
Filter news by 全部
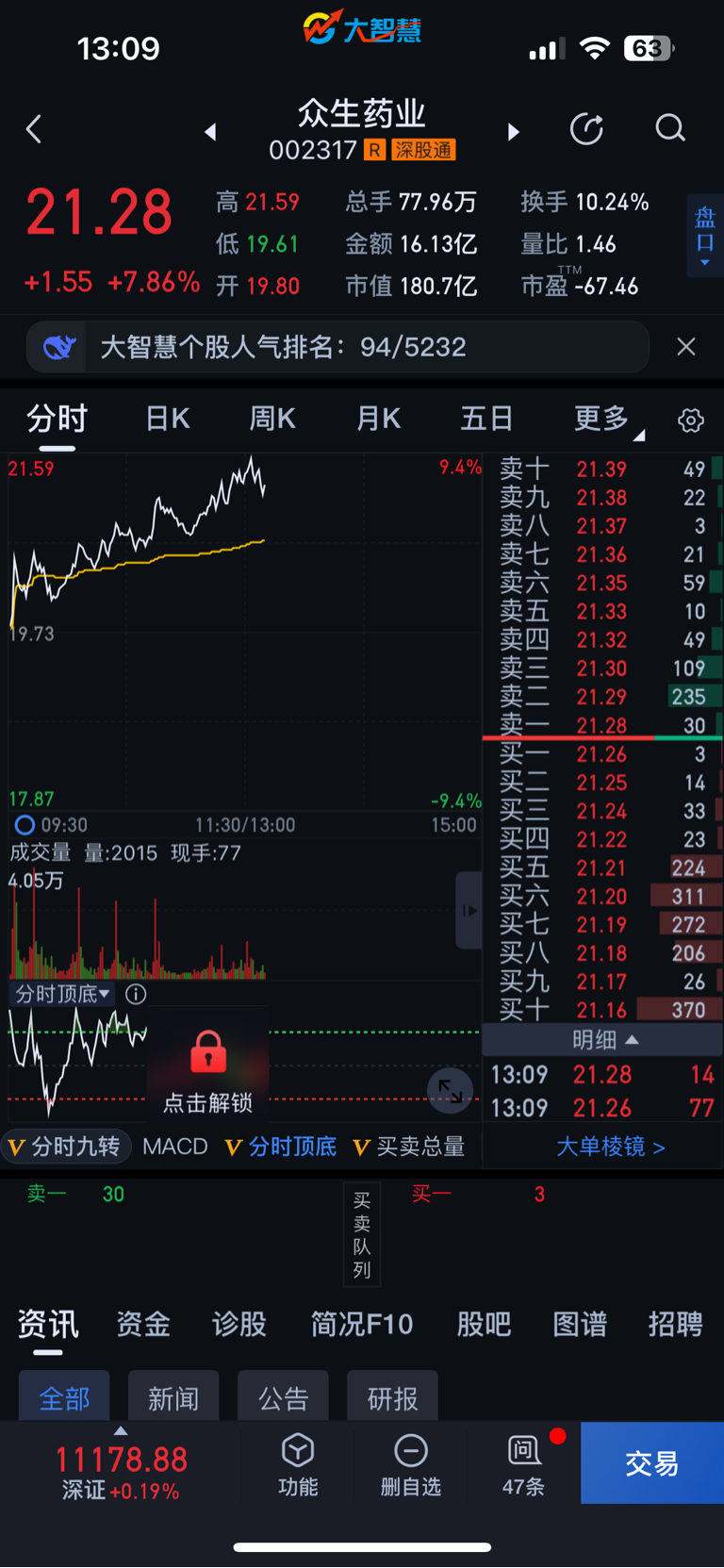(x=64, y=1396)
